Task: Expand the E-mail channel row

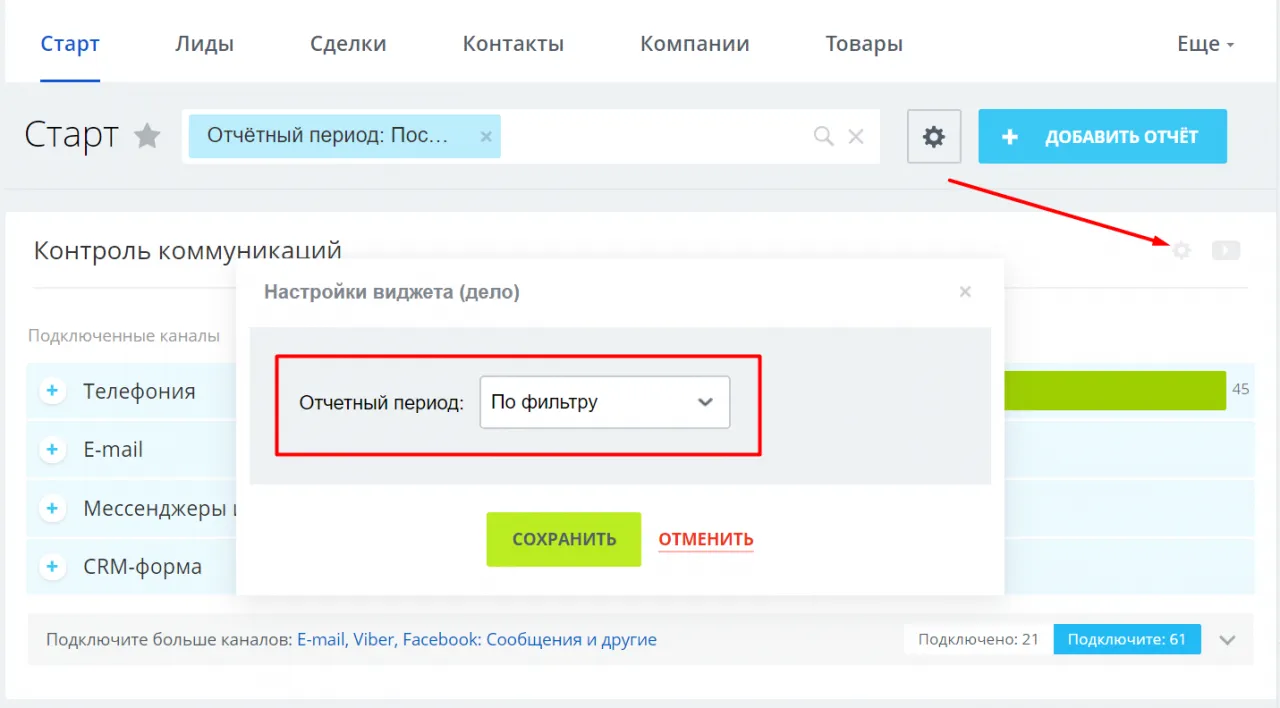Action: (x=52, y=450)
